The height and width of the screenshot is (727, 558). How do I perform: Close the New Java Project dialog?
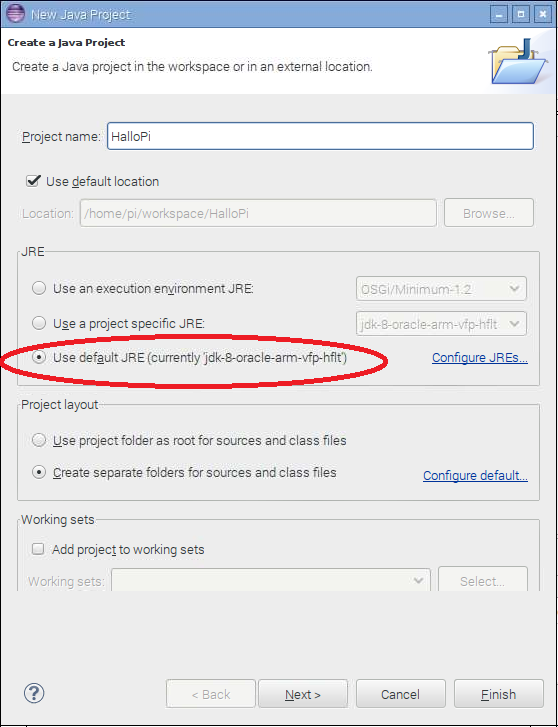click(543, 14)
